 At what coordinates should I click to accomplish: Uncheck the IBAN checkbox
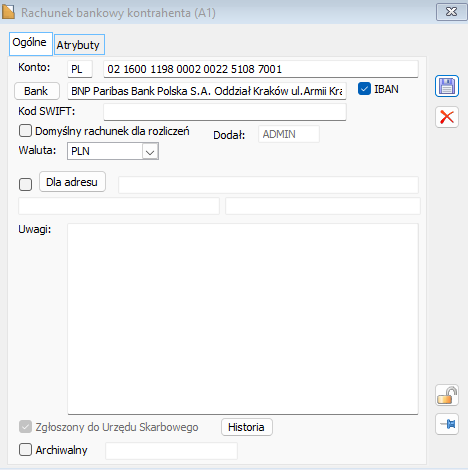tap(364, 89)
